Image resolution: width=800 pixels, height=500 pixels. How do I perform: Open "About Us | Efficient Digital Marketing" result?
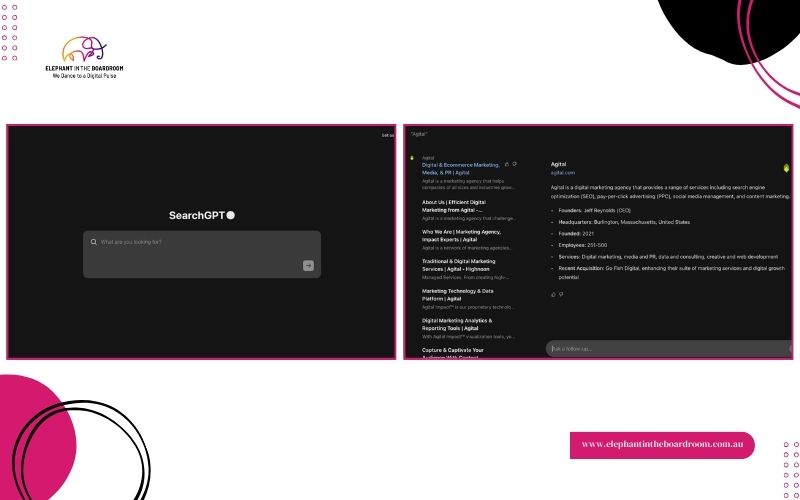(x=454, y=206)
